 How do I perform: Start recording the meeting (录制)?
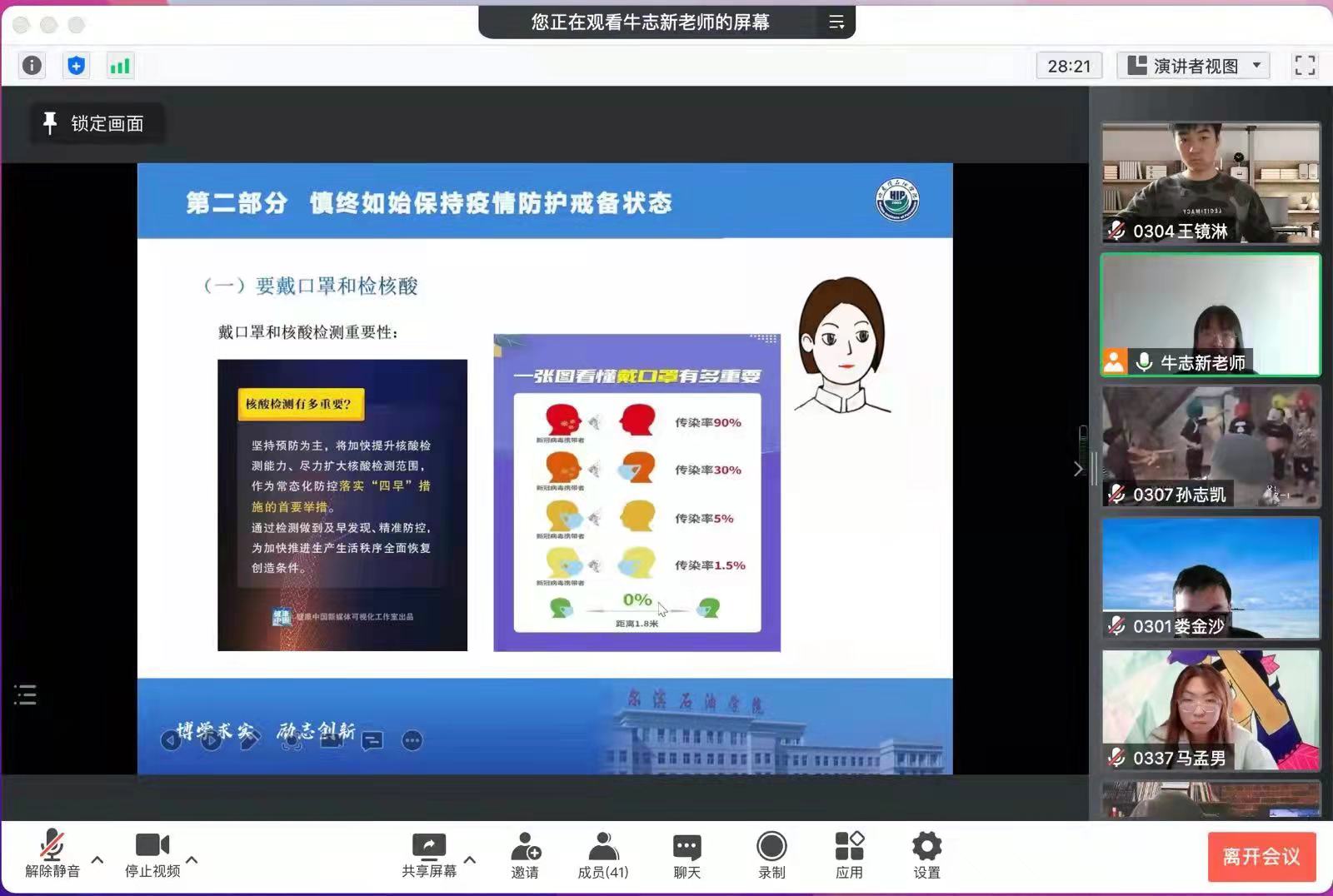pyautogui.click(x=771, y=855)
